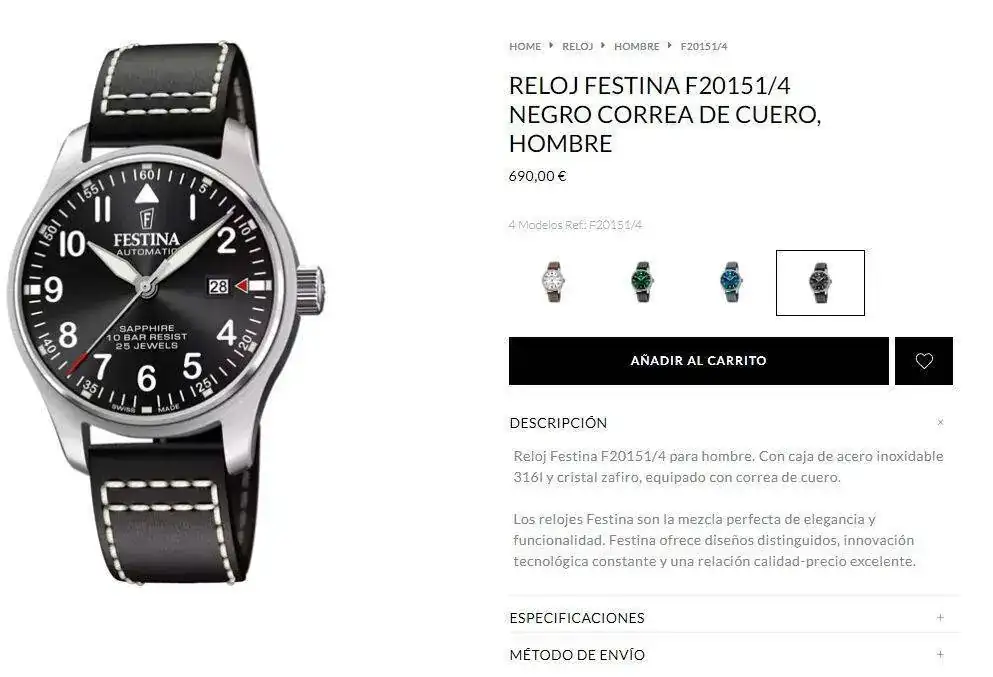Expand Especificaciones with the plus icon

point(940,617)
